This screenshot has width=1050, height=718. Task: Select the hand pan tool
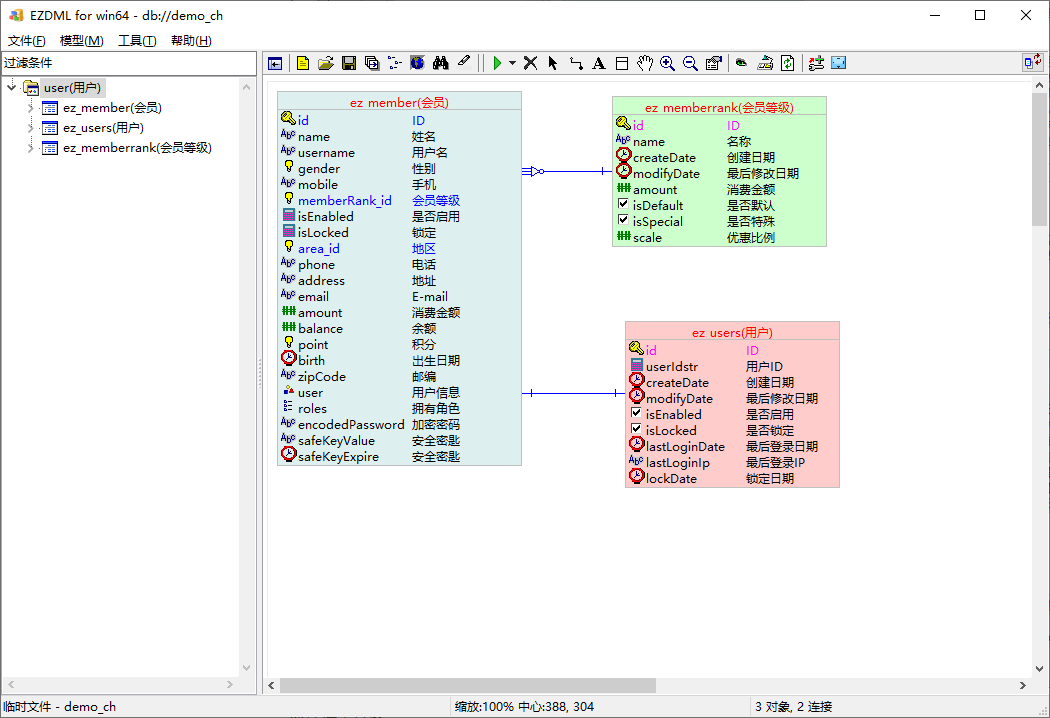tap(645, 63)
